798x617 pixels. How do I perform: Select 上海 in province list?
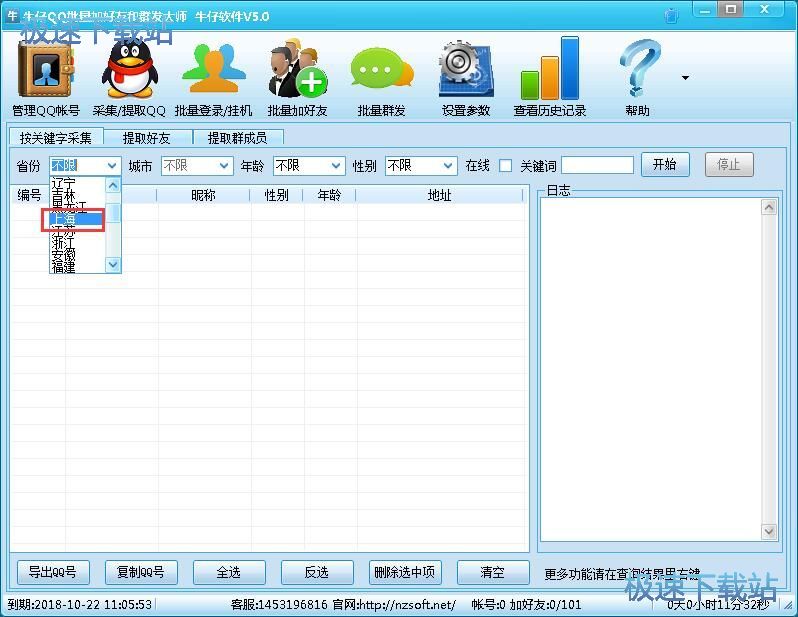point(77,219)
